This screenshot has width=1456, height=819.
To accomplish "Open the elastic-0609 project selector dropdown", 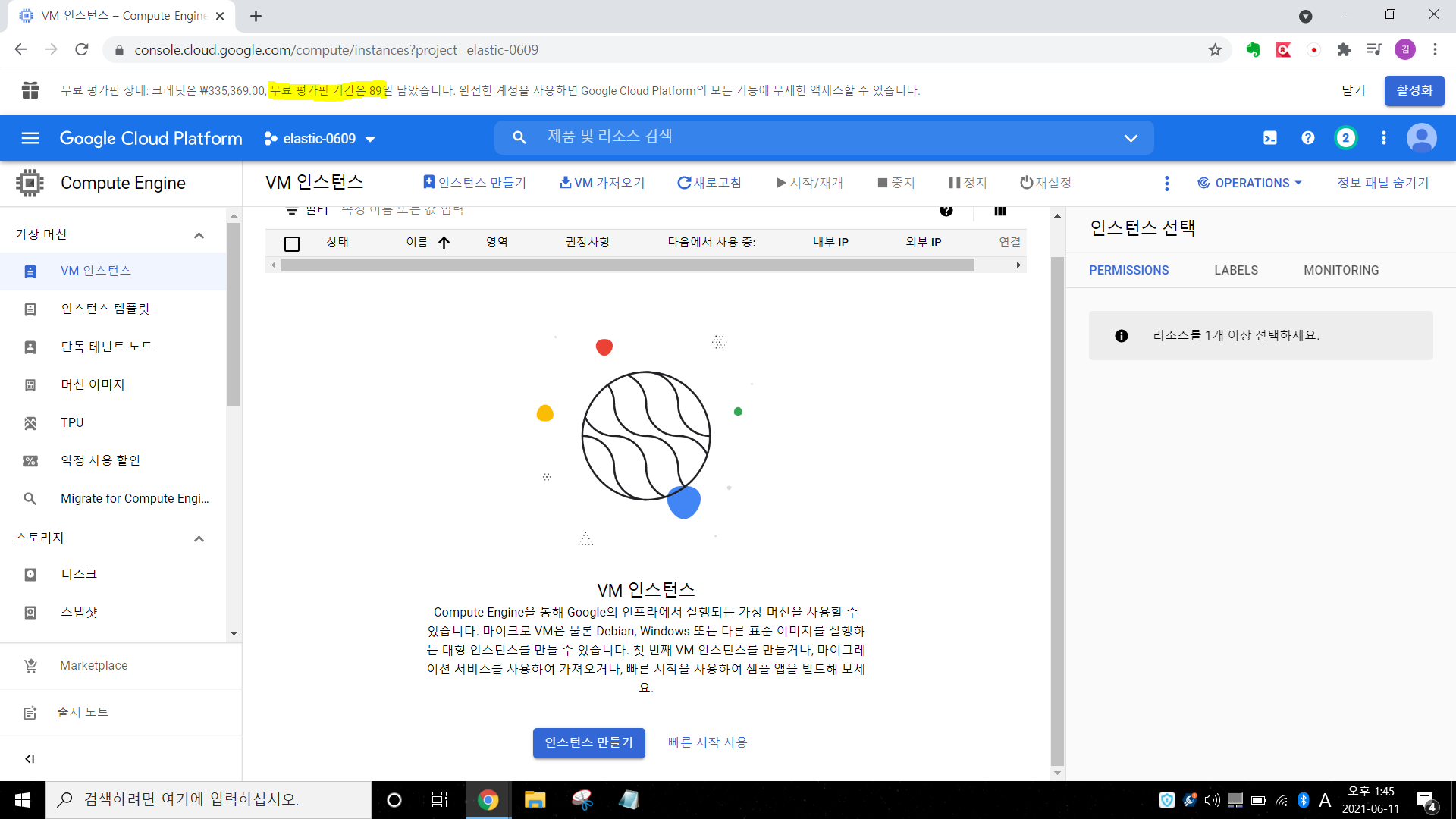I will pyautogui.click(x=320, y=139).
